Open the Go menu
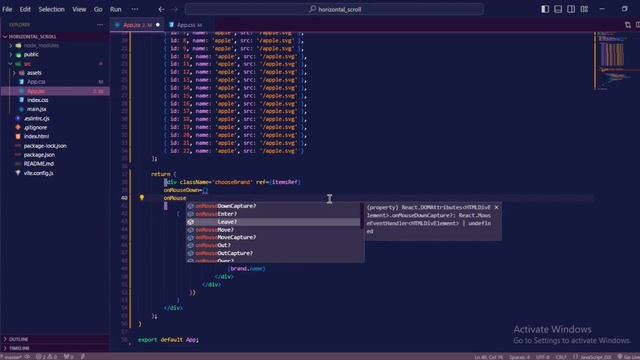This screenshot has width=640, height=360. click(98, 9)
